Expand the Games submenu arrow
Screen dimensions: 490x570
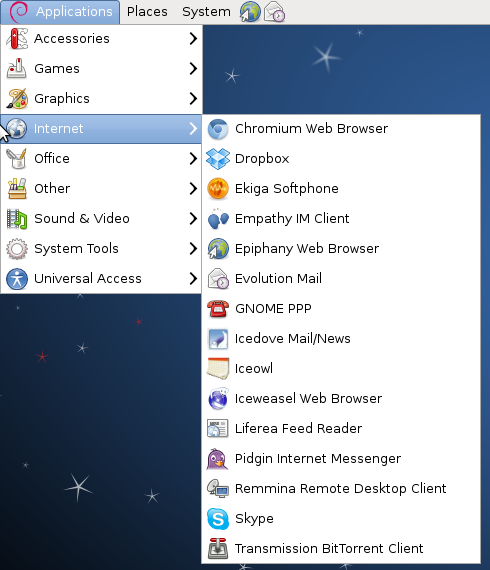click(x=193, y=68)
